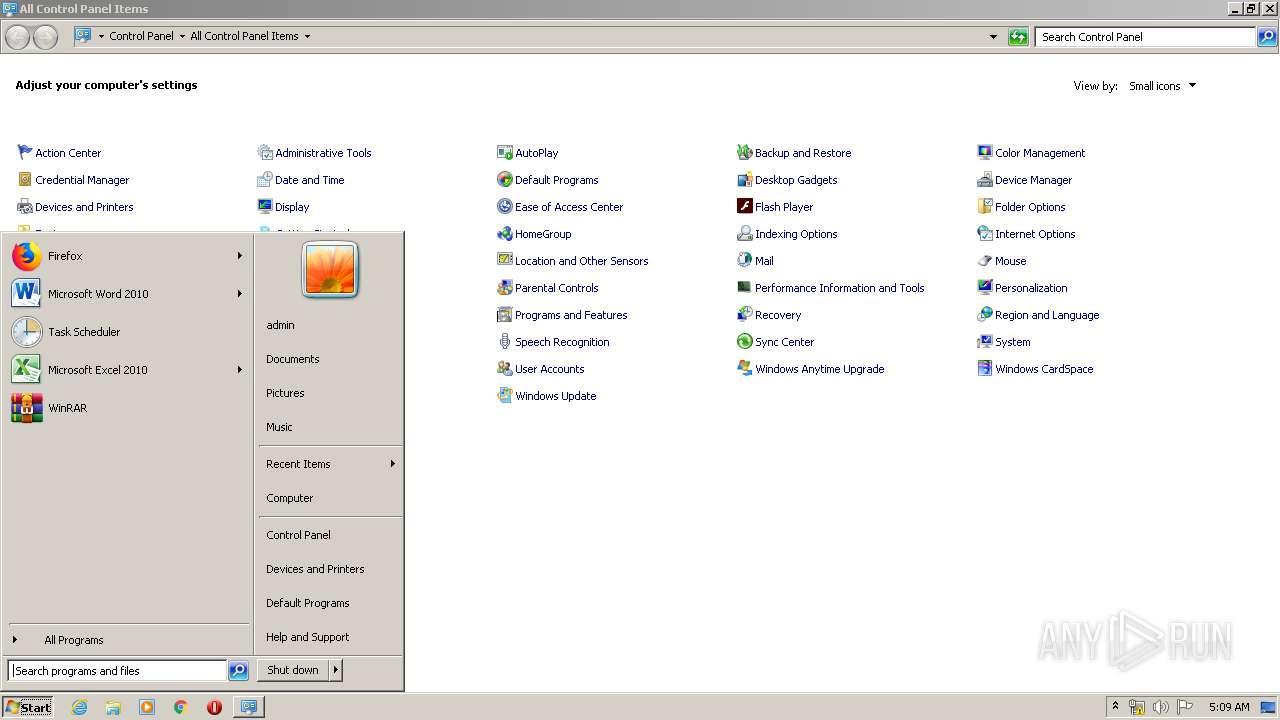Open Performance Information and Tools link
Image resolution: width=1280 pixels, height=720 pixels.
pos(839,288)
